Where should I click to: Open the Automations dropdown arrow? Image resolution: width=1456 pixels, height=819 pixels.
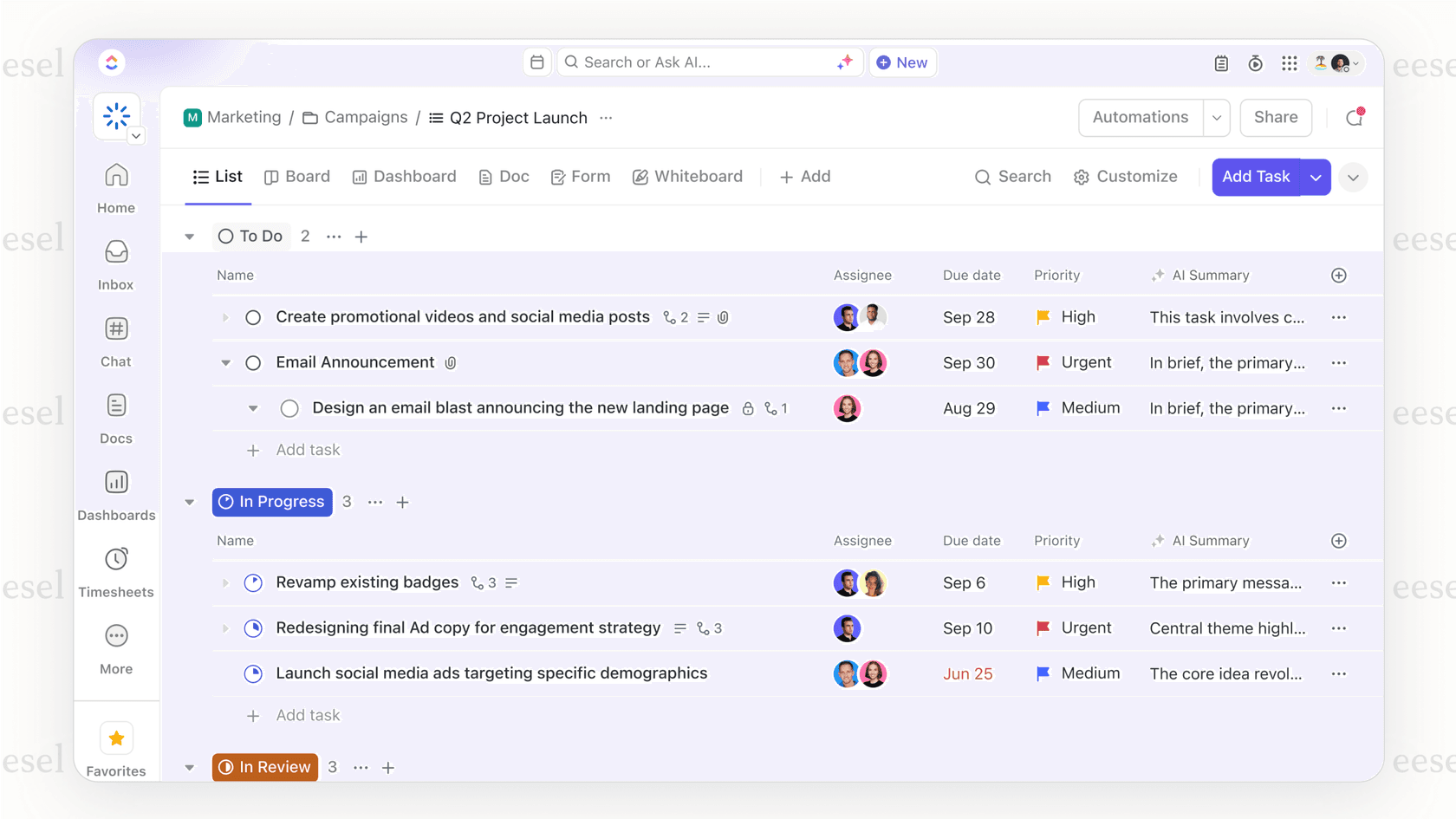coord(1216,118)
